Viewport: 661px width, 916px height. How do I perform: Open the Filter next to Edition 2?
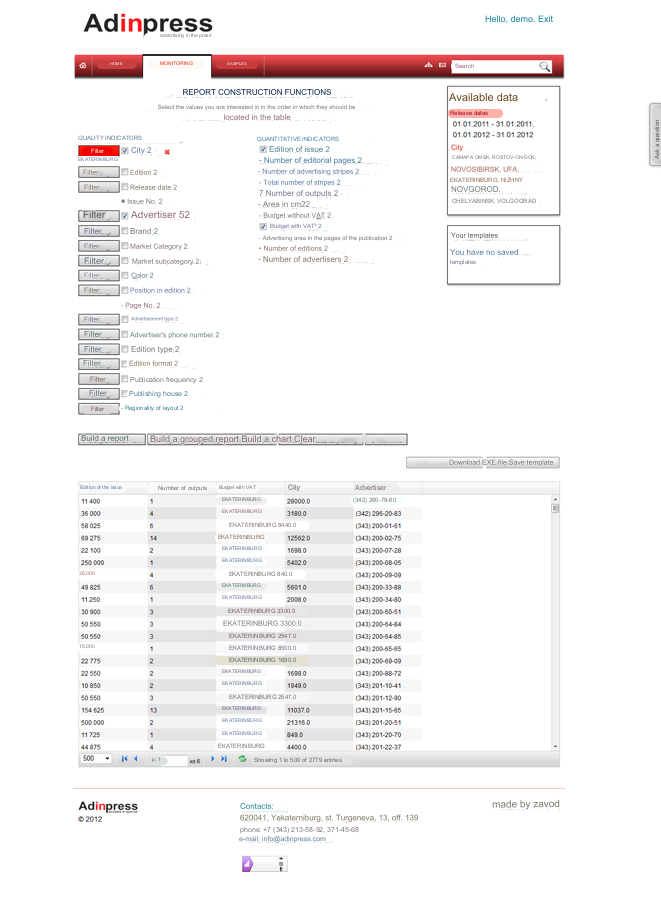[x=99, y=172]
